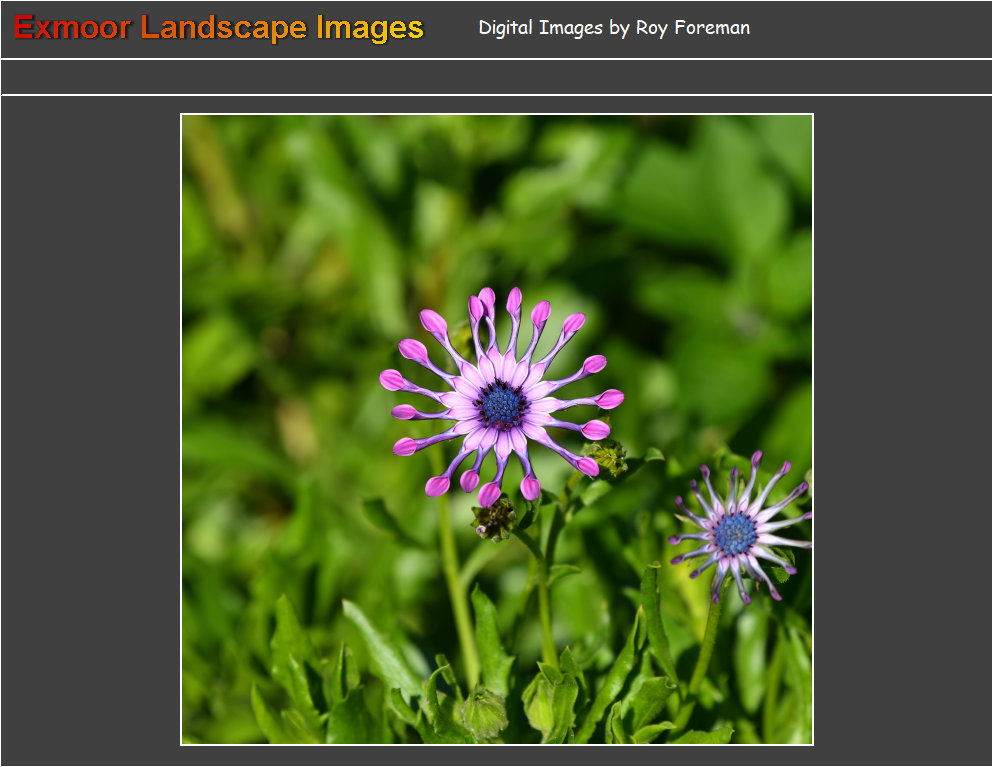Click the dried bud right of the large flower
The height and width of the screenshot is (767, 993).
point(609,457)
